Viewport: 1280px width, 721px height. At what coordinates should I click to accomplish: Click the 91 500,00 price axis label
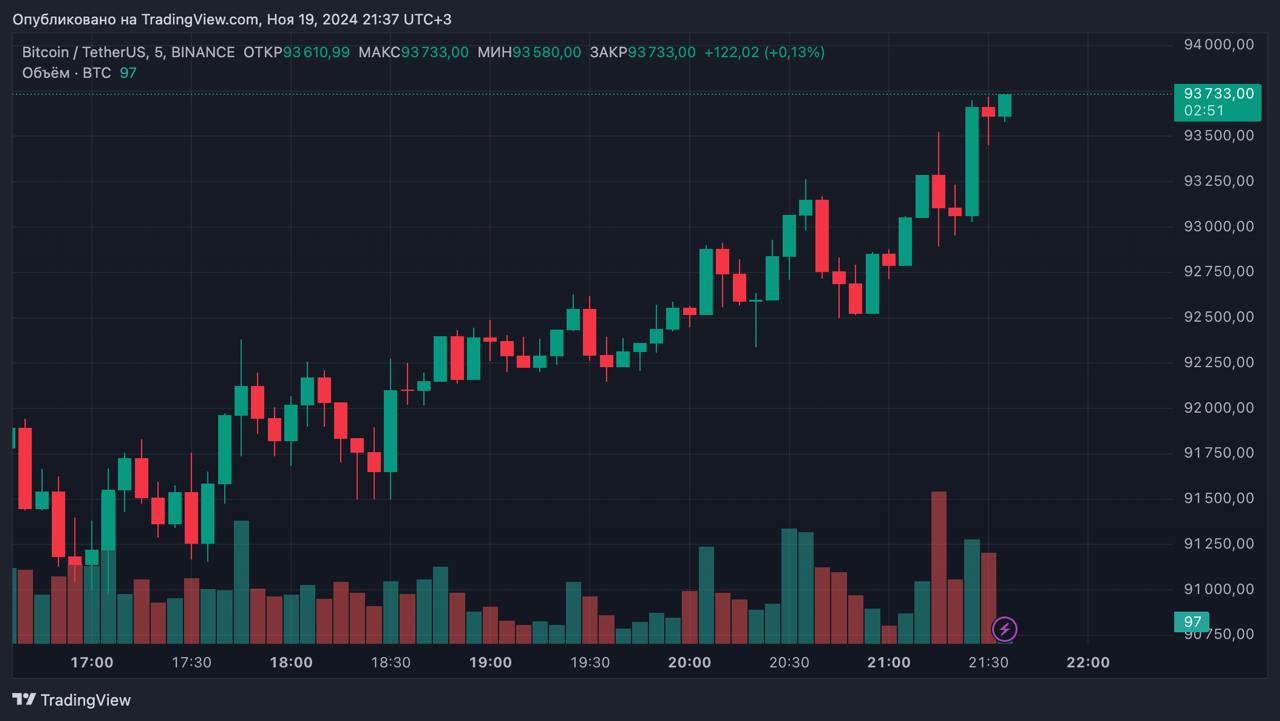click(x=1218, y=498)
